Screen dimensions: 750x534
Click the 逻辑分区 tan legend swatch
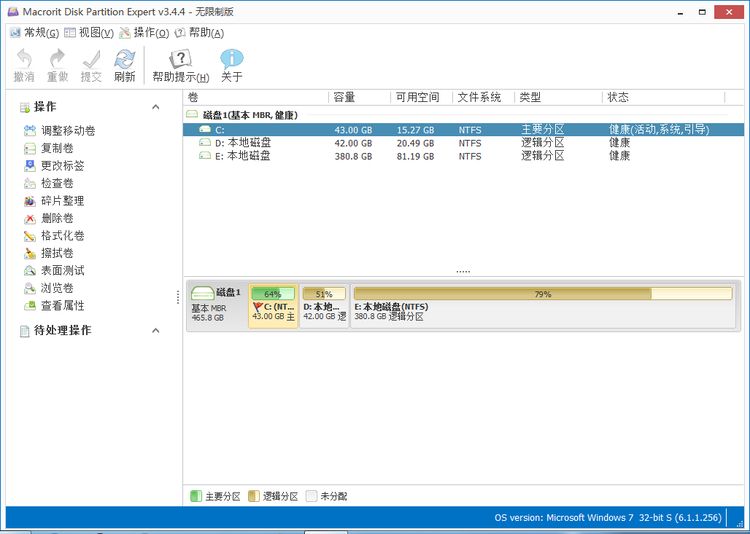254,496
